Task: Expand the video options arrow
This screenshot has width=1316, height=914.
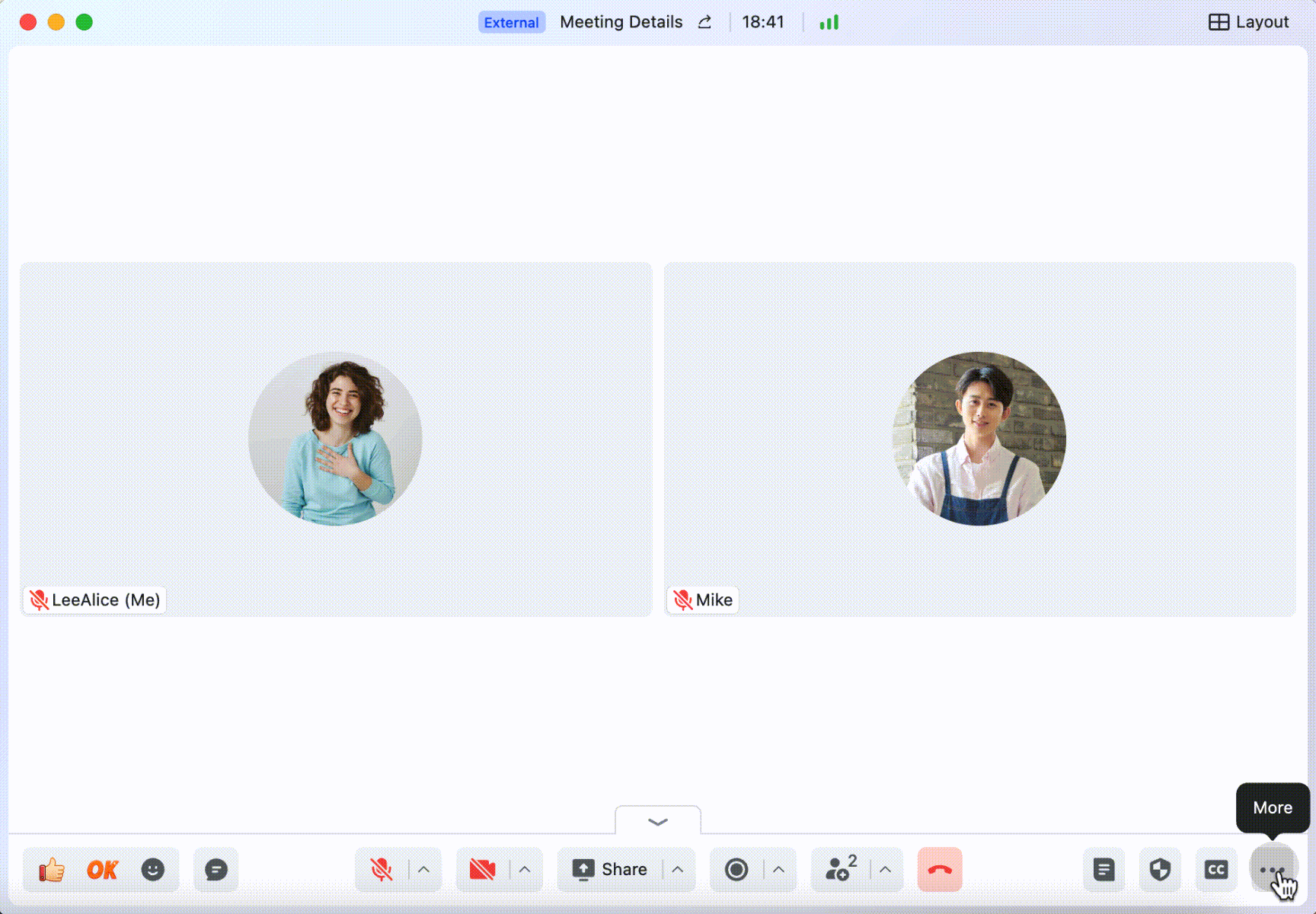Action: [x=525, y=870]
